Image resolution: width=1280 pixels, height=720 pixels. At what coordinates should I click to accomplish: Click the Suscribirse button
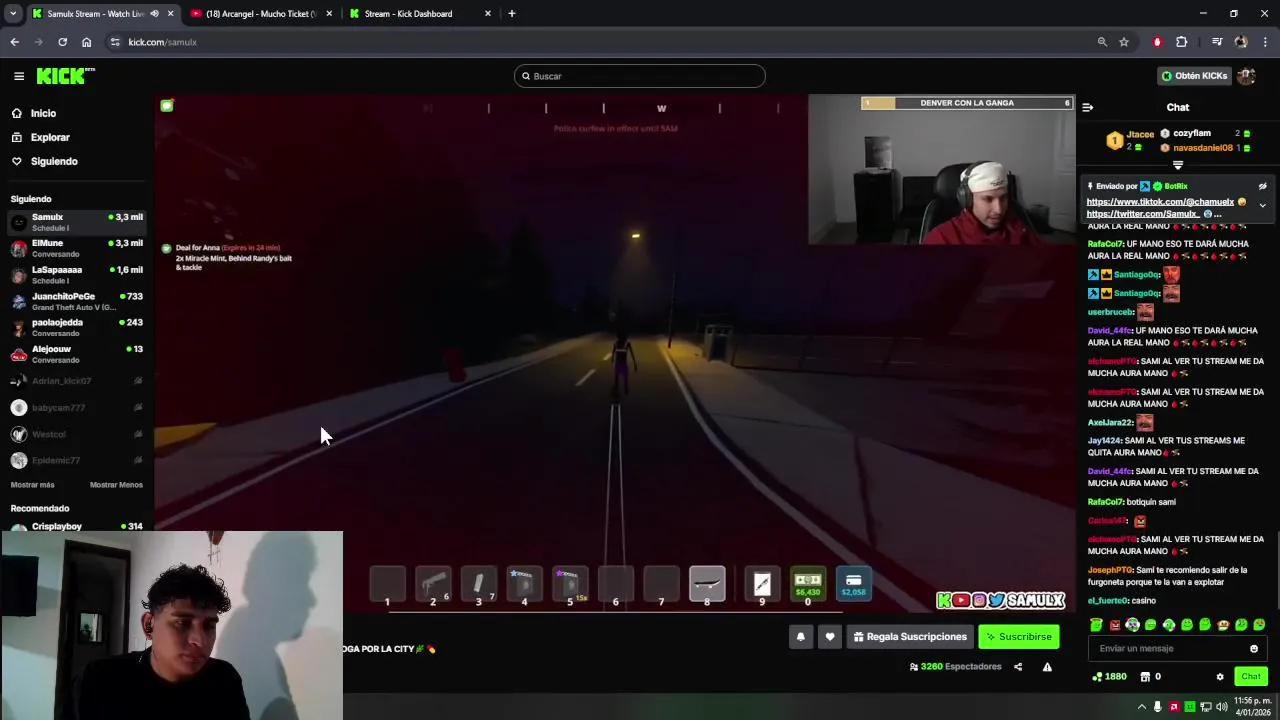pos(1018,636)
